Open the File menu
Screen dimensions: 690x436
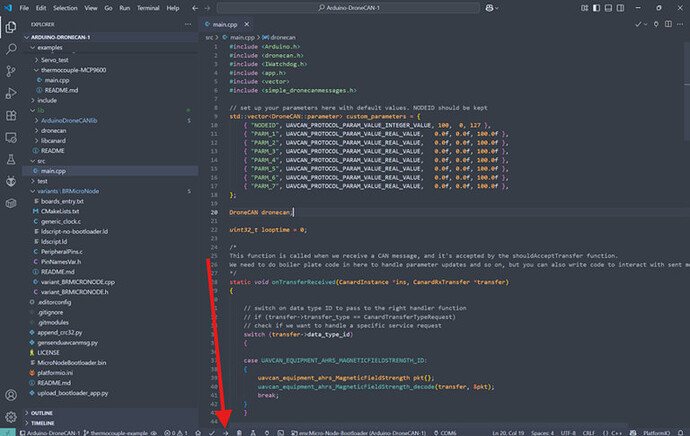(24, 8)
